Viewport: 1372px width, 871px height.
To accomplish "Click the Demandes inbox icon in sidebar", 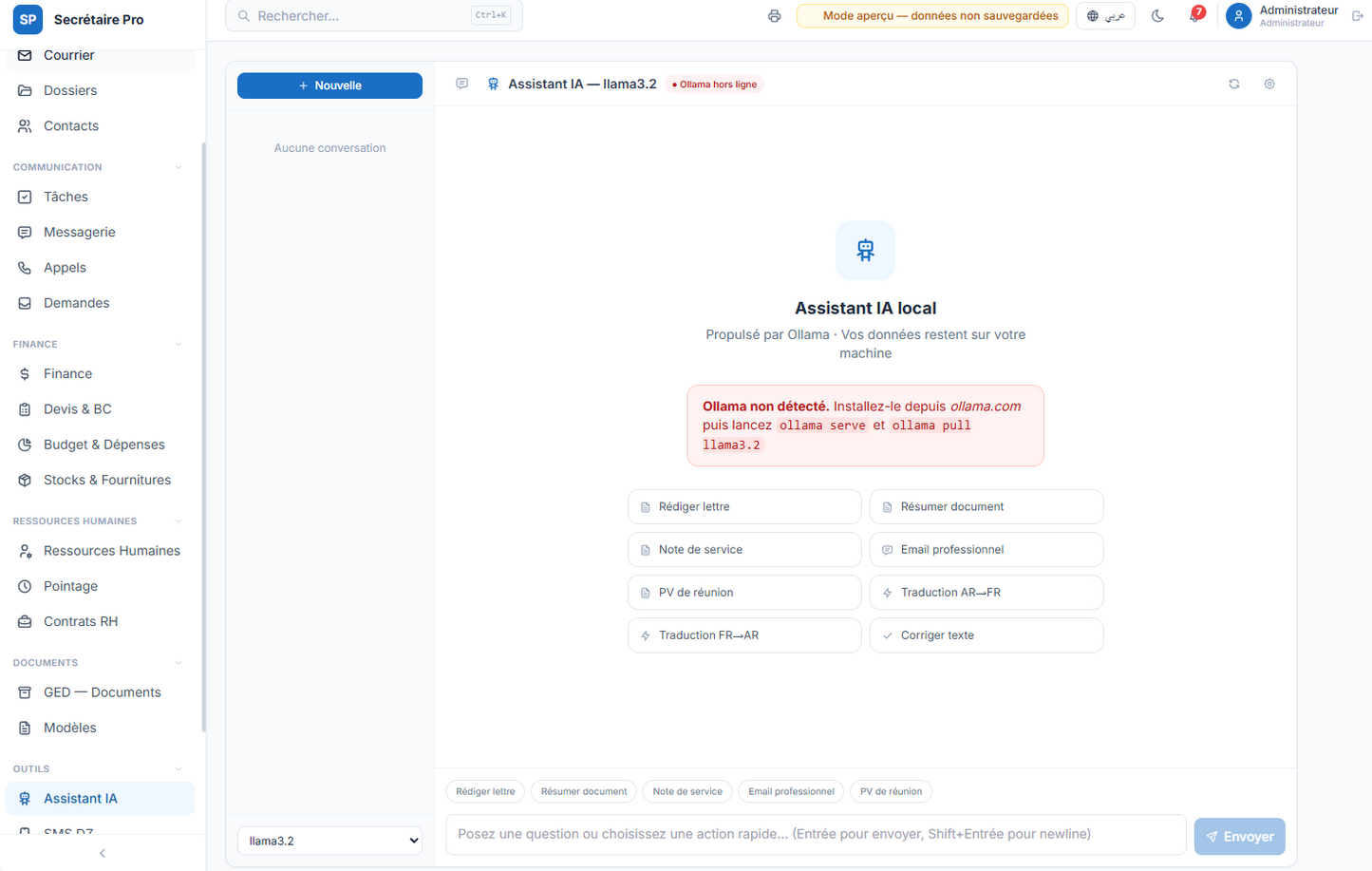I will click(25, 303).
